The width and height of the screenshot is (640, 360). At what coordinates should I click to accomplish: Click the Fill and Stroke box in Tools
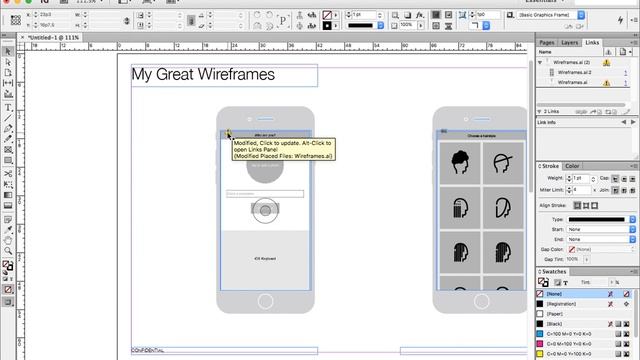[8, 266]
